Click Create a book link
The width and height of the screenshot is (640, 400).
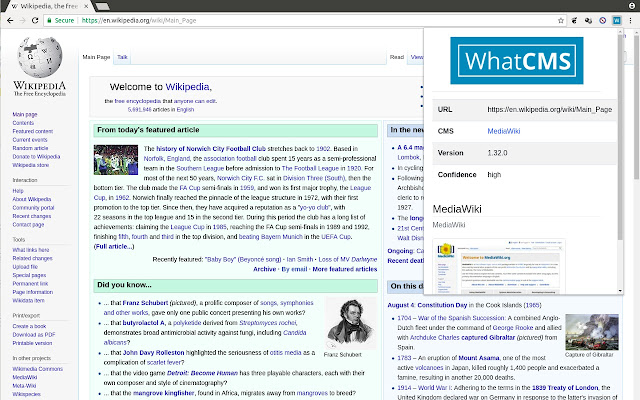click(x=29, y=326)
